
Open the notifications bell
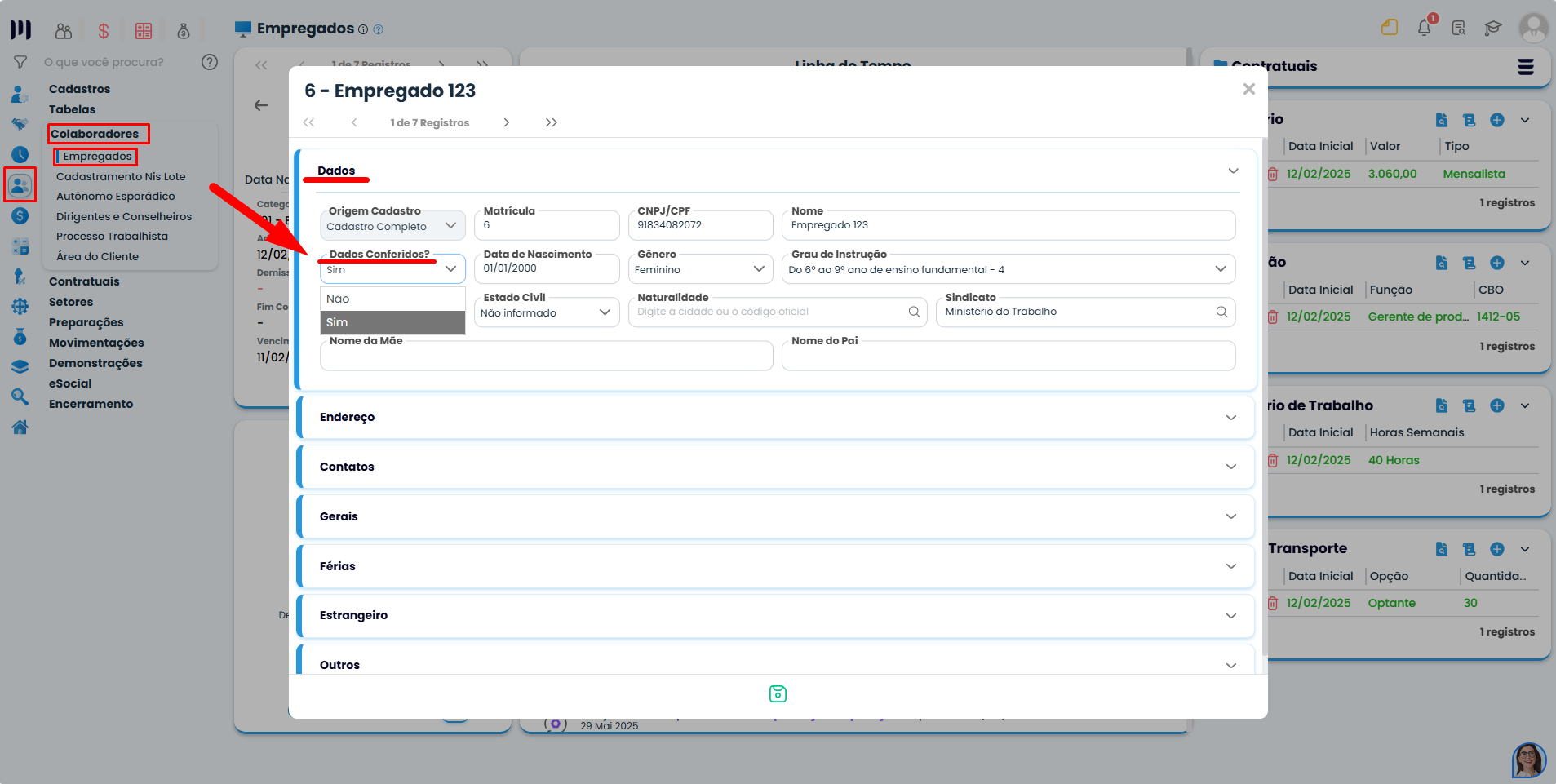click(x=1425, y=27)
